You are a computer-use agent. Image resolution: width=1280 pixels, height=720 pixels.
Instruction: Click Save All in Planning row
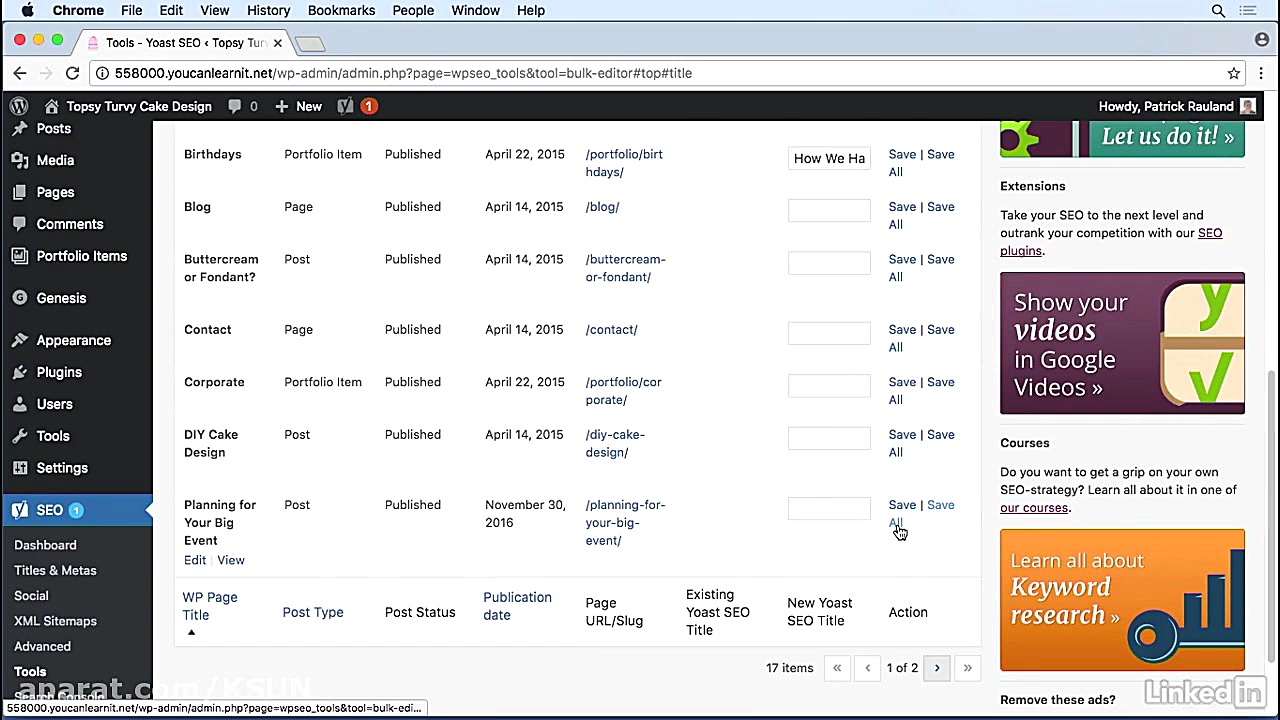pyautogui.click(x=922, y=513)
